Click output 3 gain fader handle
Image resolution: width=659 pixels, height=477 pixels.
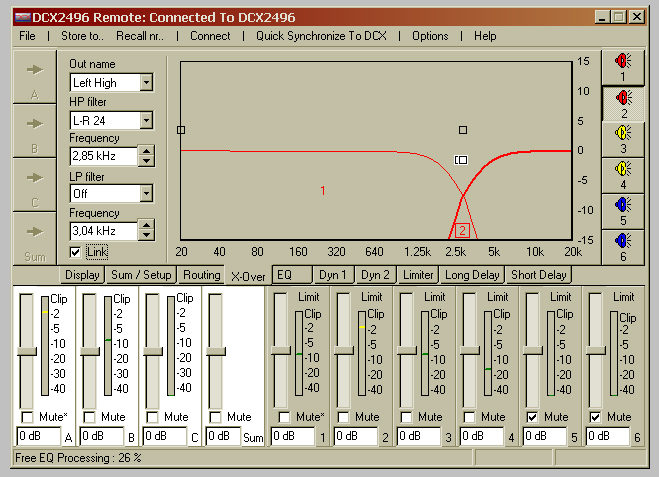(x=406, y=351)
